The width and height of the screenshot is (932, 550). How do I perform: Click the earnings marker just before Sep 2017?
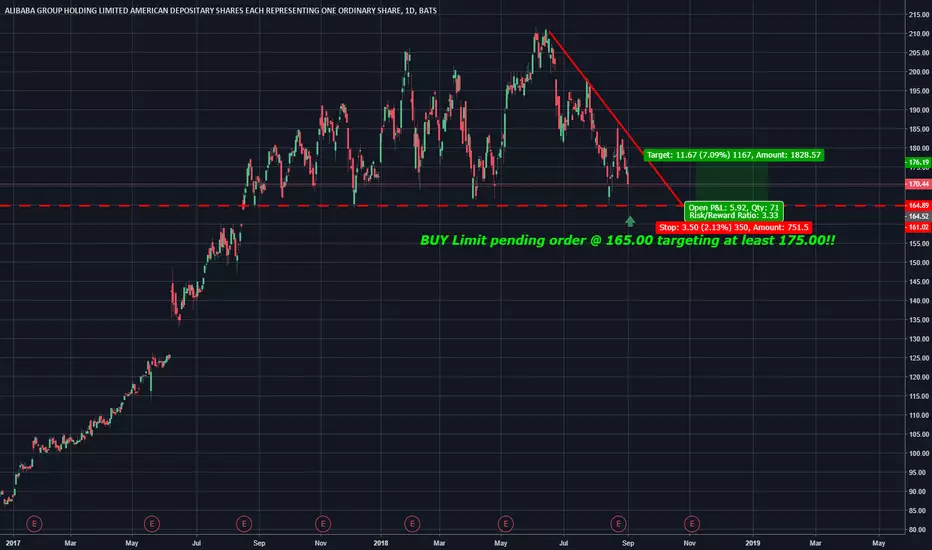pos(244,524)
